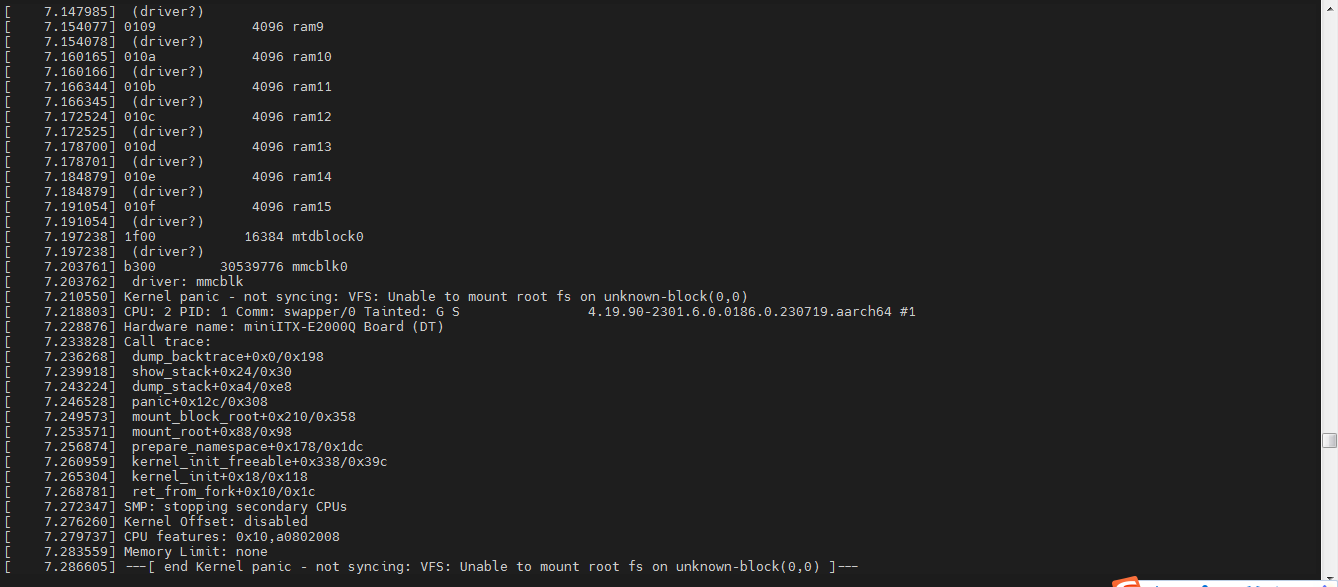Image resolution: width=1338 pixels, height=587 pixels.
Task: Click the 'Kernel Offset: disabled' line
Action: coord(215,522)
